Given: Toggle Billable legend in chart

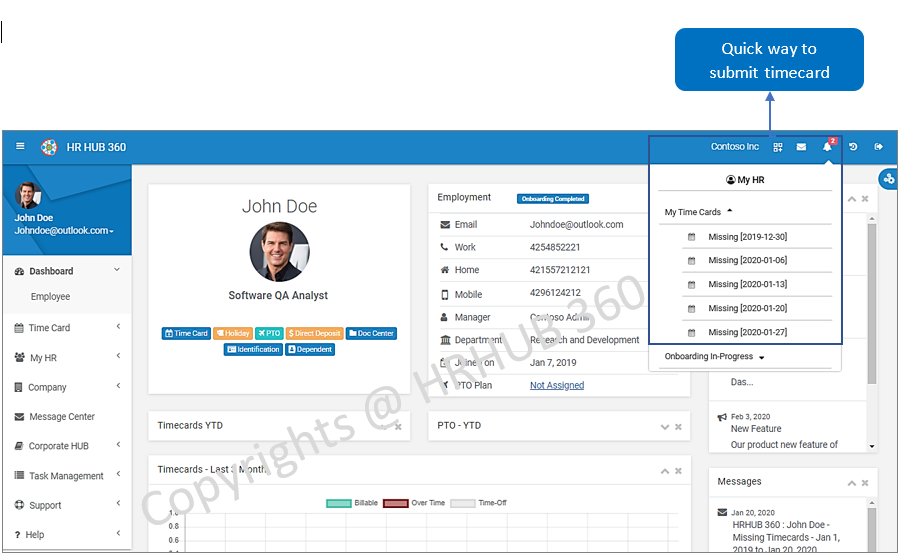Looking at the screenshot, I should tap(352, 503).
